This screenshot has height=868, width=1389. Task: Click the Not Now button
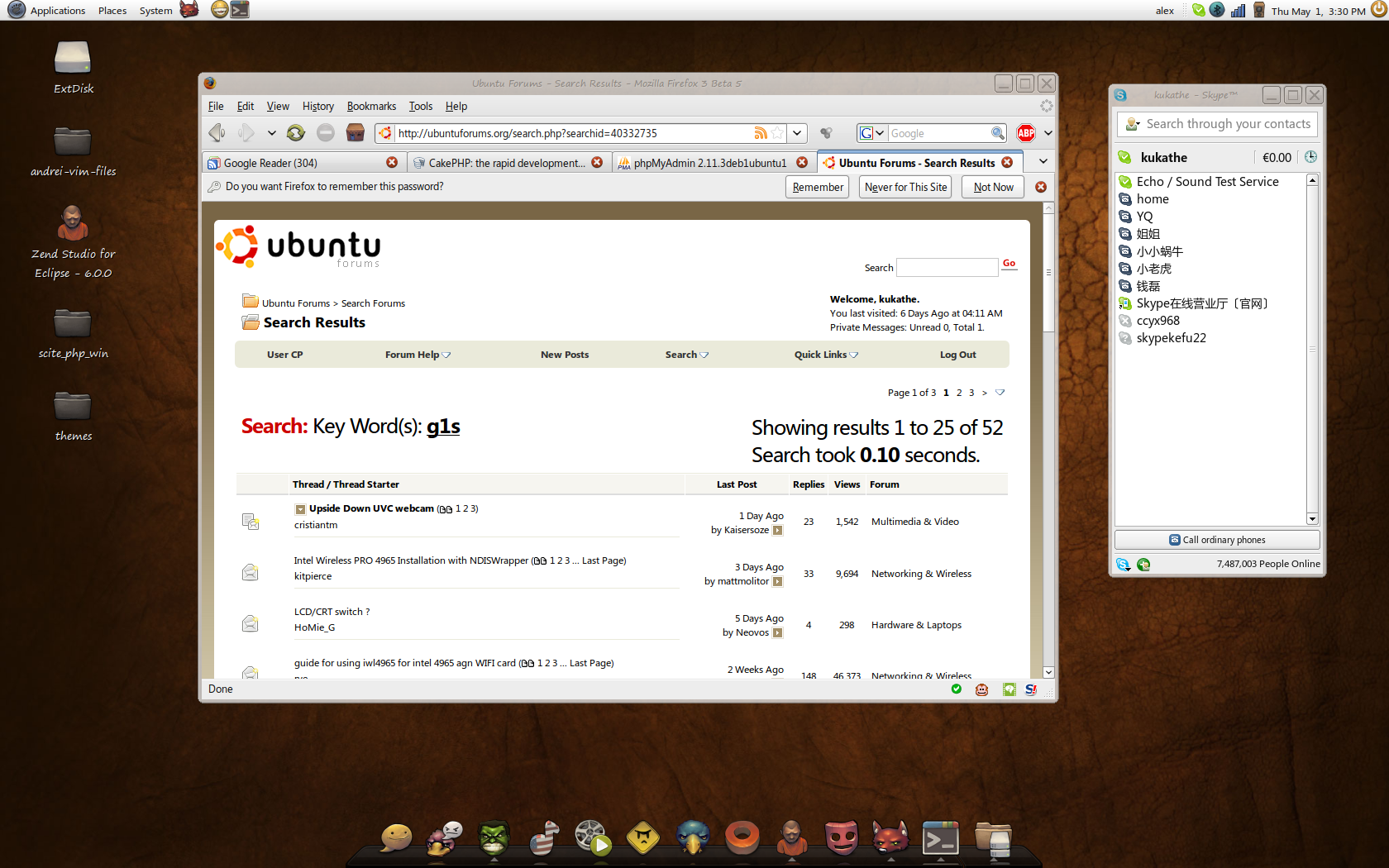pos(993,187)
